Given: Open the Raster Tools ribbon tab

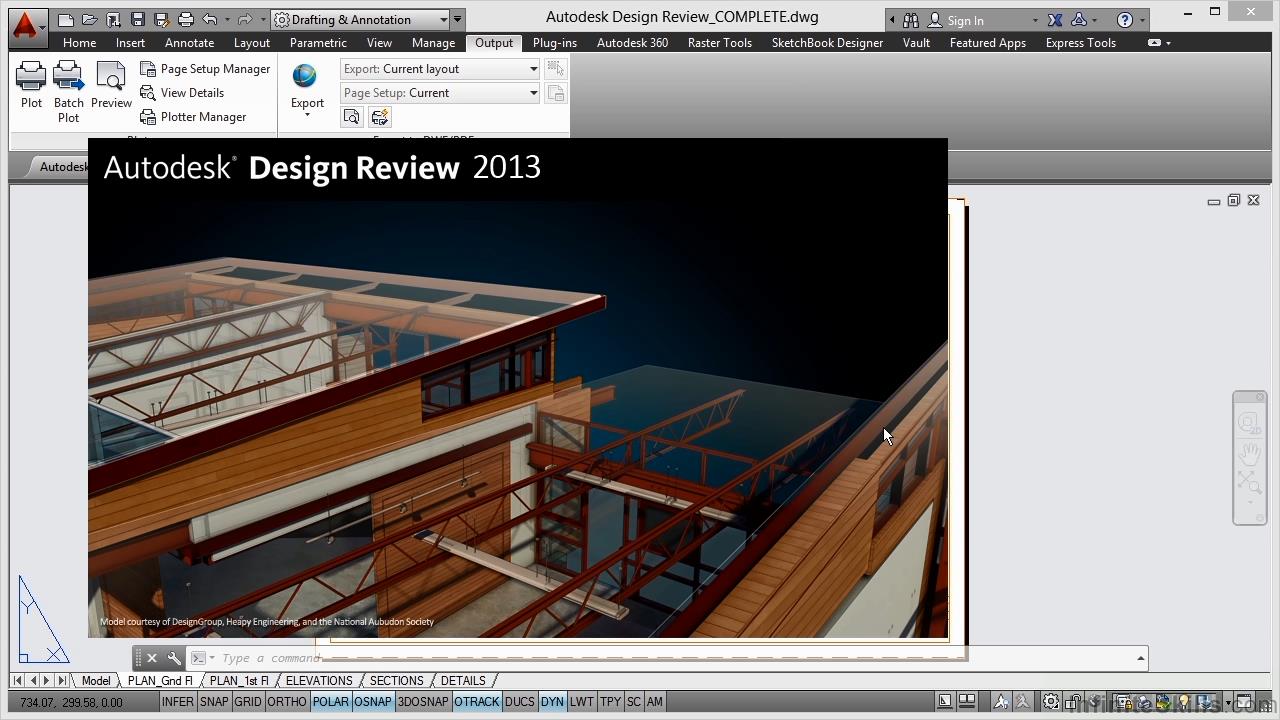Looking at the screenshot, I should 720,43.
